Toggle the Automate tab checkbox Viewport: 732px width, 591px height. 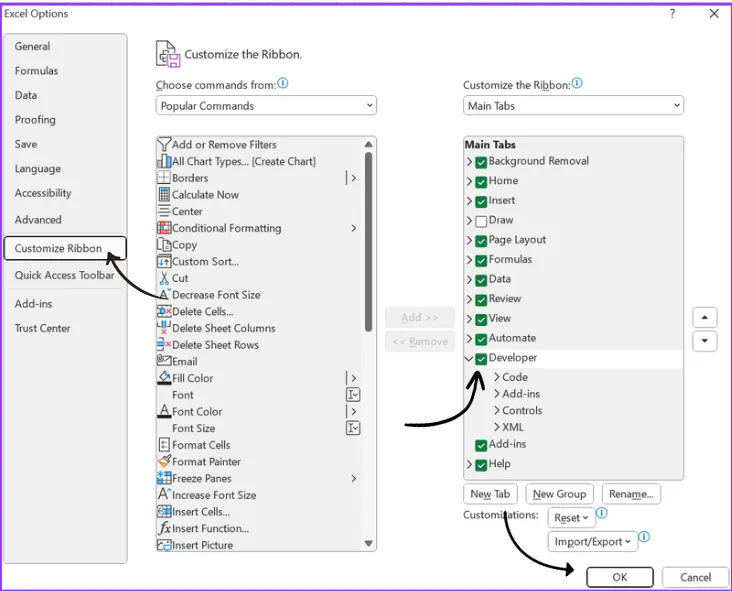click(481, 339)
